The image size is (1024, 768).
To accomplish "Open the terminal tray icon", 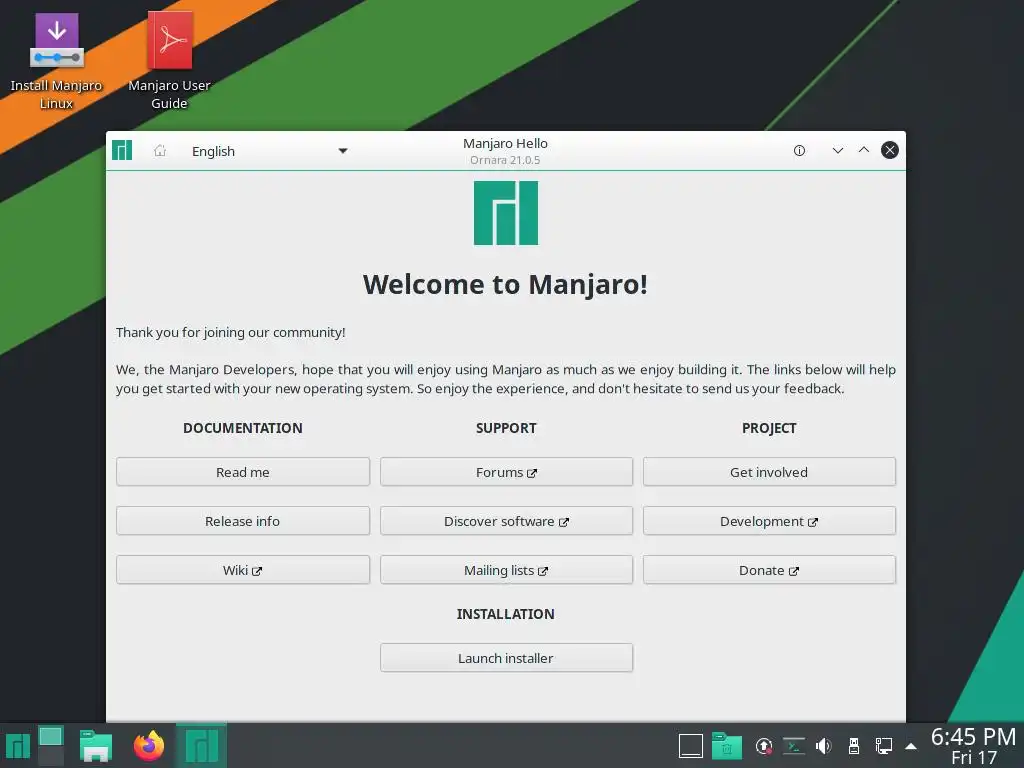I will (793, 746).
